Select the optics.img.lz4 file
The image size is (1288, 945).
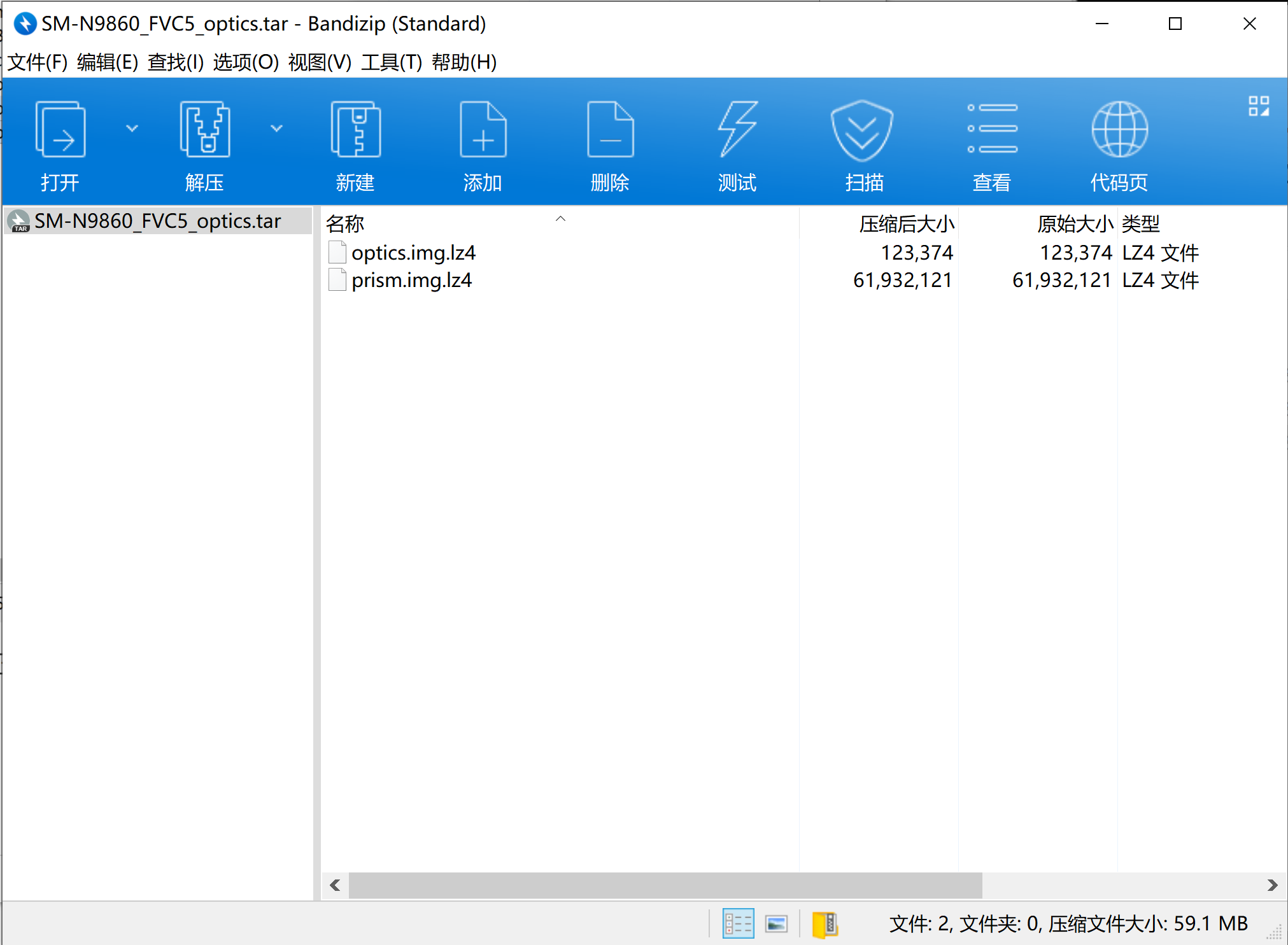coord(414,253)
